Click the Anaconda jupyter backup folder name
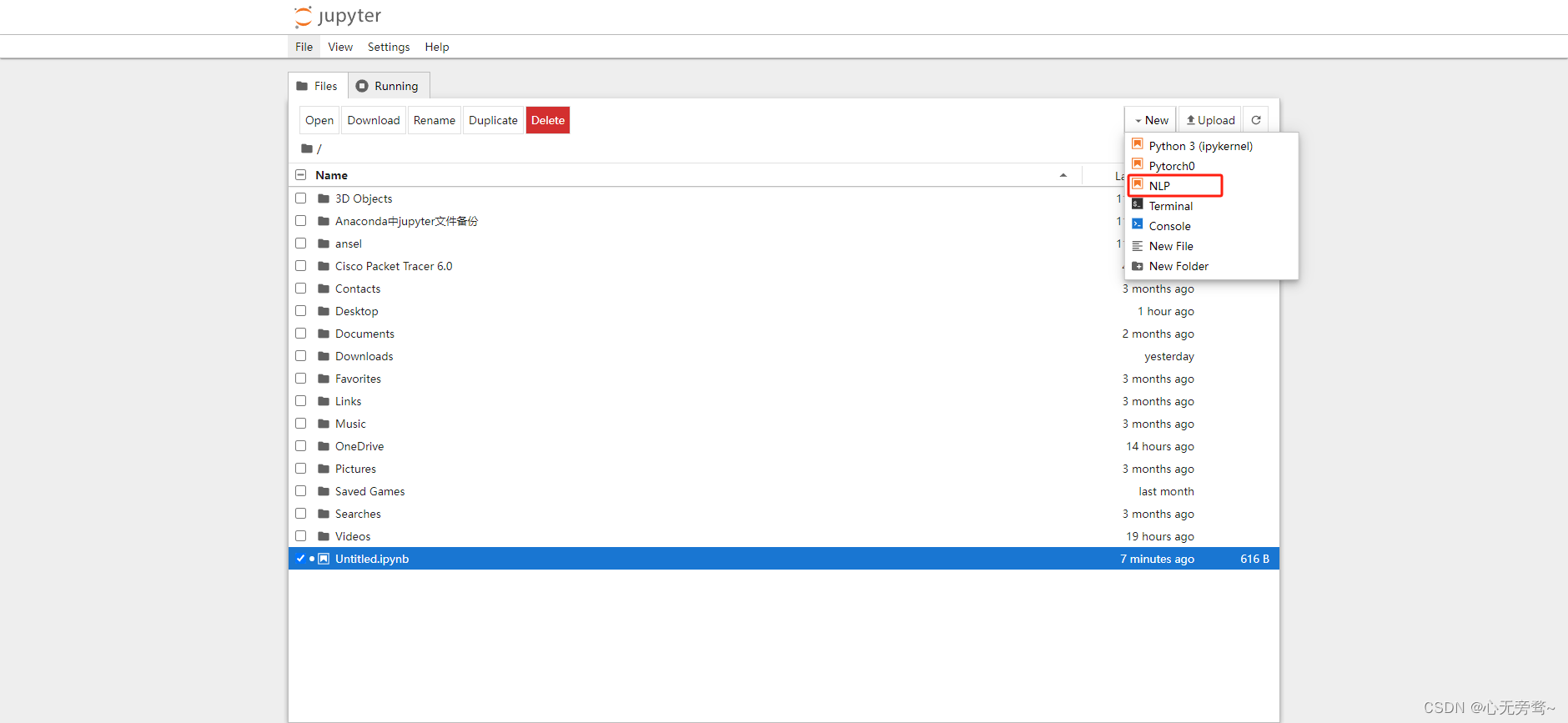1568x723 pixels. point(406,221)
